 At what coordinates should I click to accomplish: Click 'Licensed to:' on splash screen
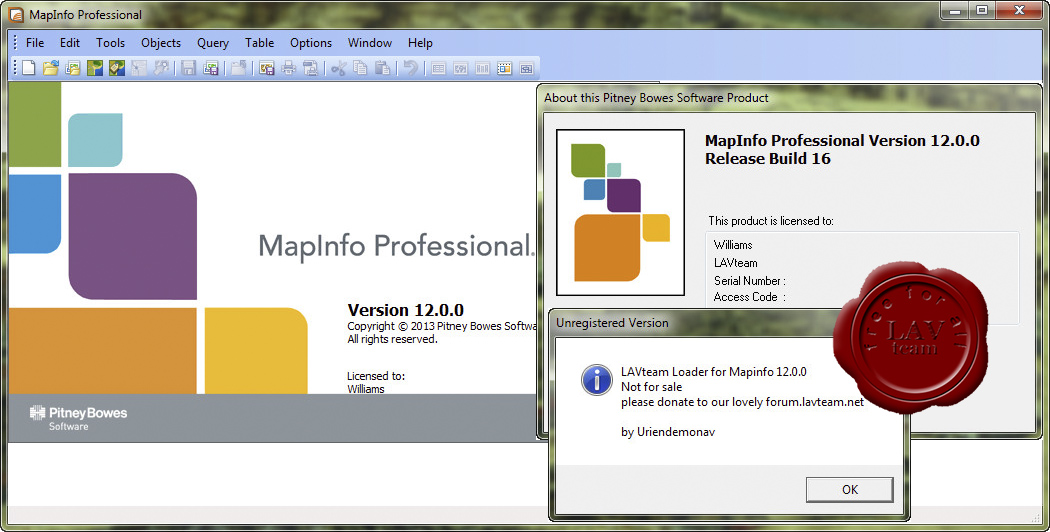376,376
